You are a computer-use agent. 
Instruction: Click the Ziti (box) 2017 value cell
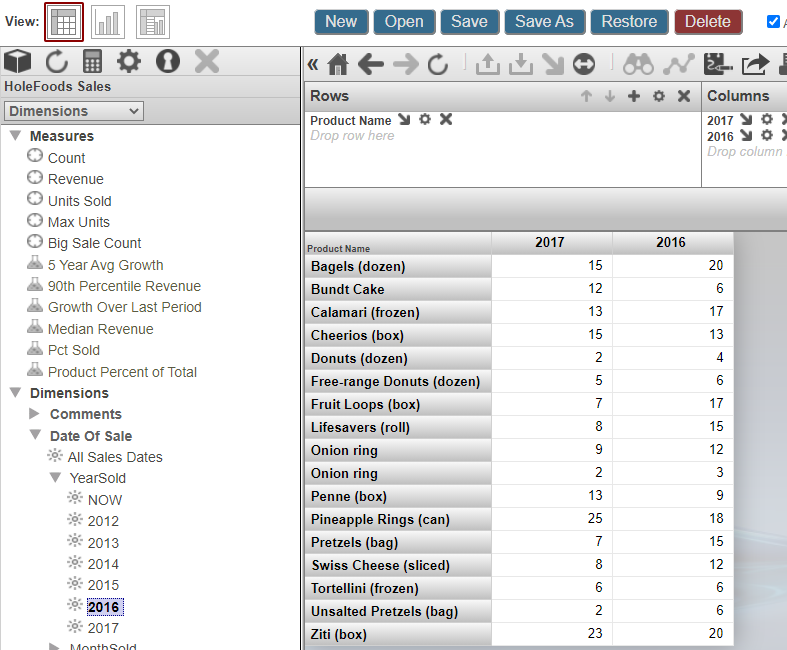click(551, 634)
